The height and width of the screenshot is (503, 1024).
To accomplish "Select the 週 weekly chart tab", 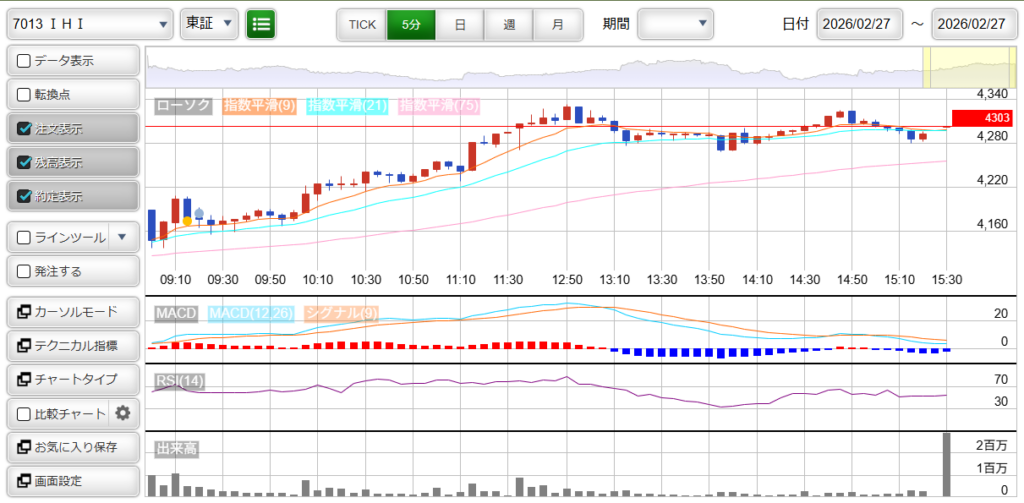I will coord(509,24).
